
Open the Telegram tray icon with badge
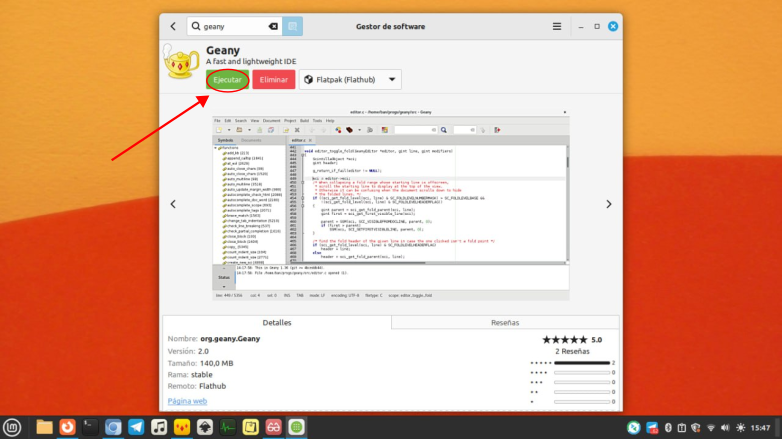(652, 428)
